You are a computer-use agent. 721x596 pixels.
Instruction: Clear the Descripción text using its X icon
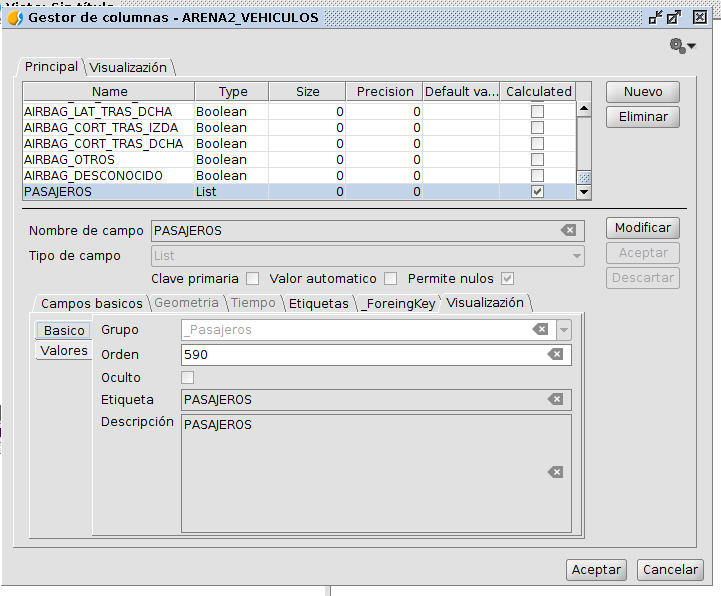pyautogui.click(x=556, y=472)
